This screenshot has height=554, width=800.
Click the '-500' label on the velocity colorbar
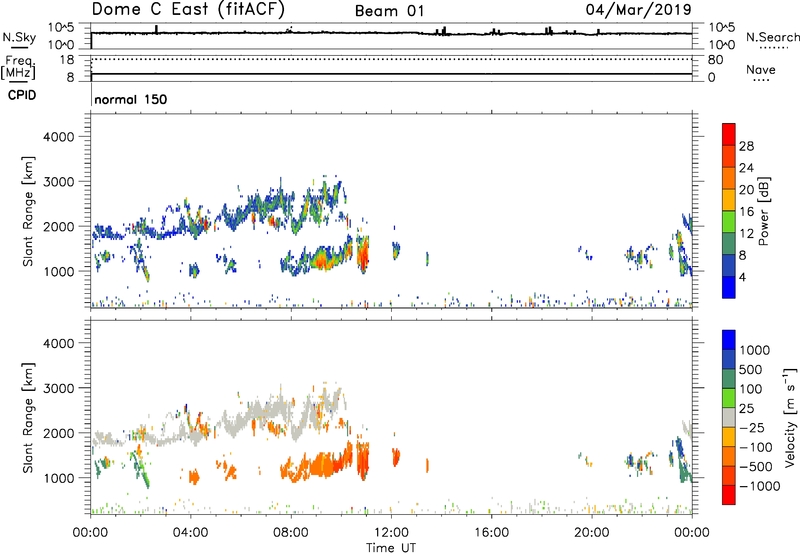(x=755, y=467)
